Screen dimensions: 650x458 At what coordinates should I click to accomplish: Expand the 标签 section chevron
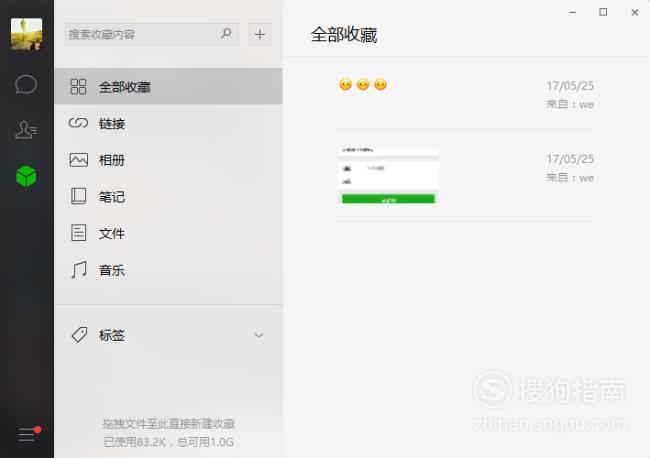pyautogui.click(x=259, y=334)
